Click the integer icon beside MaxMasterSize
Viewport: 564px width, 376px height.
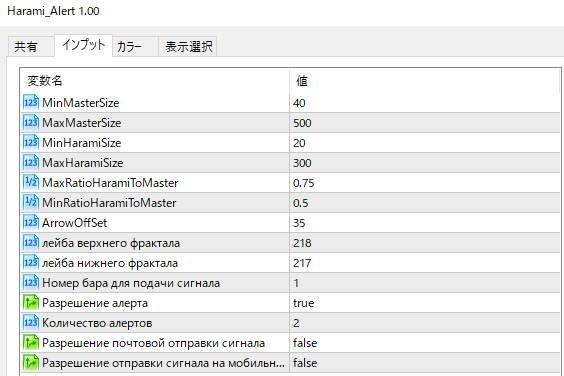click(x=31, y=123)
